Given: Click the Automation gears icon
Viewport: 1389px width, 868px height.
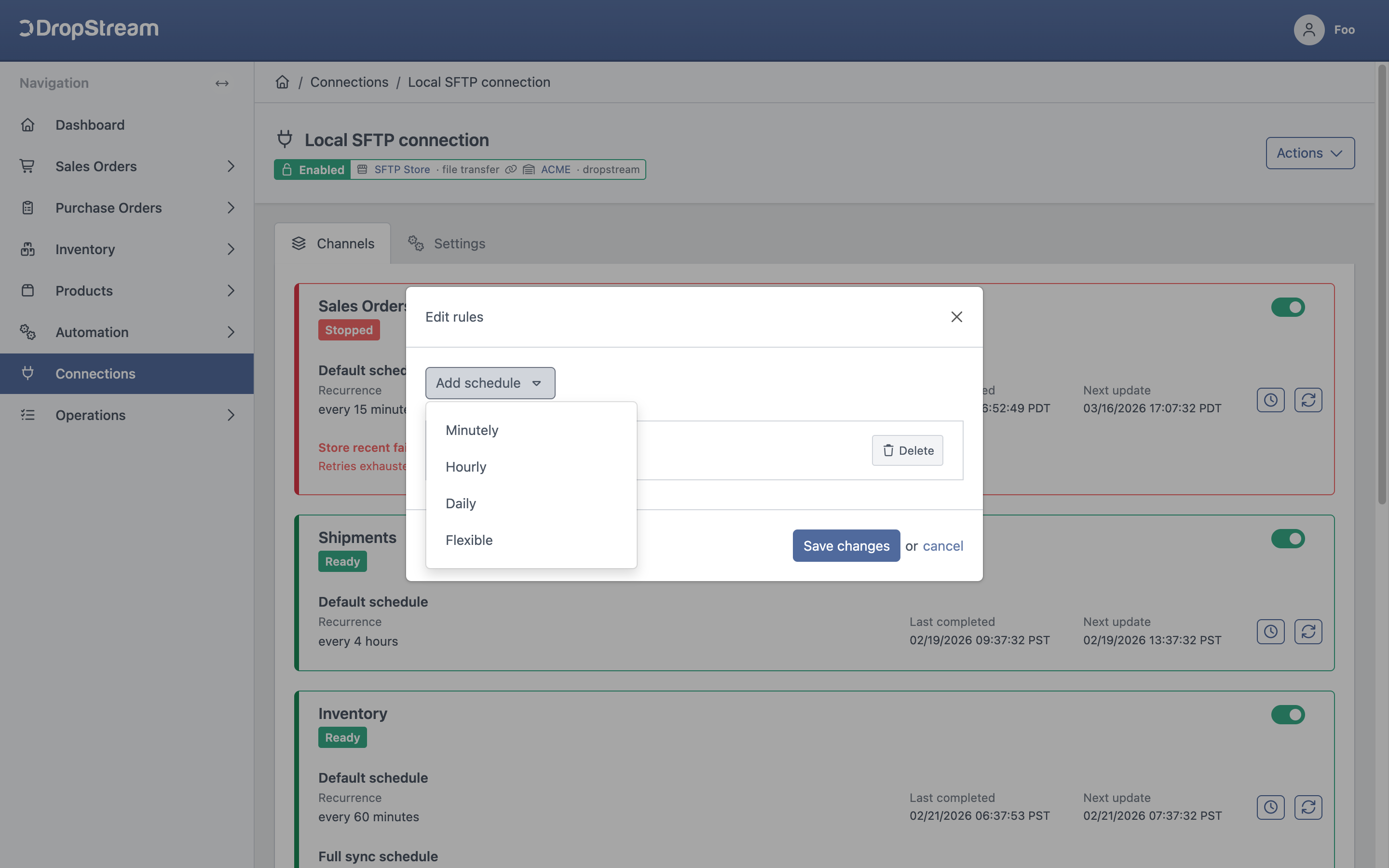Looking at the screenshot, I should point(27,332).
